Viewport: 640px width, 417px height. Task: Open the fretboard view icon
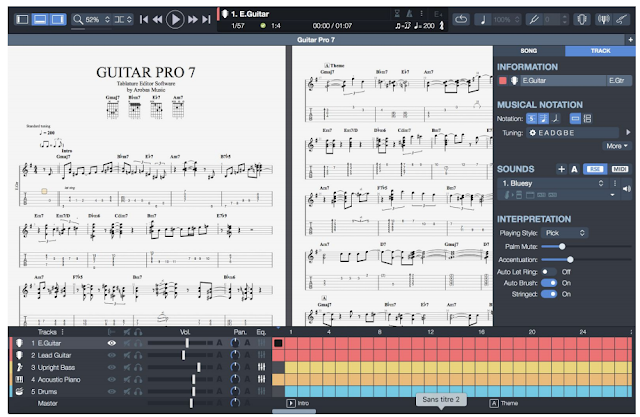pyautogui.click(x=582, y=19)
